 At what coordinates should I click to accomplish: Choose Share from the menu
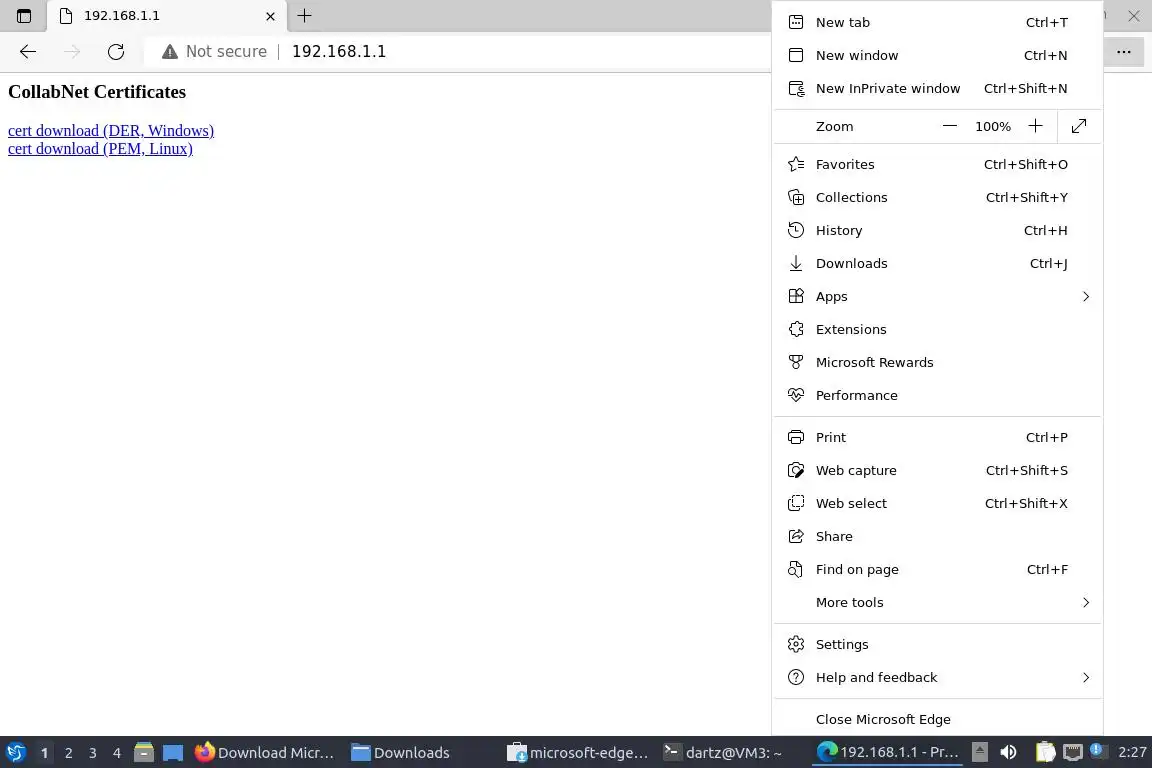[937, 537]
